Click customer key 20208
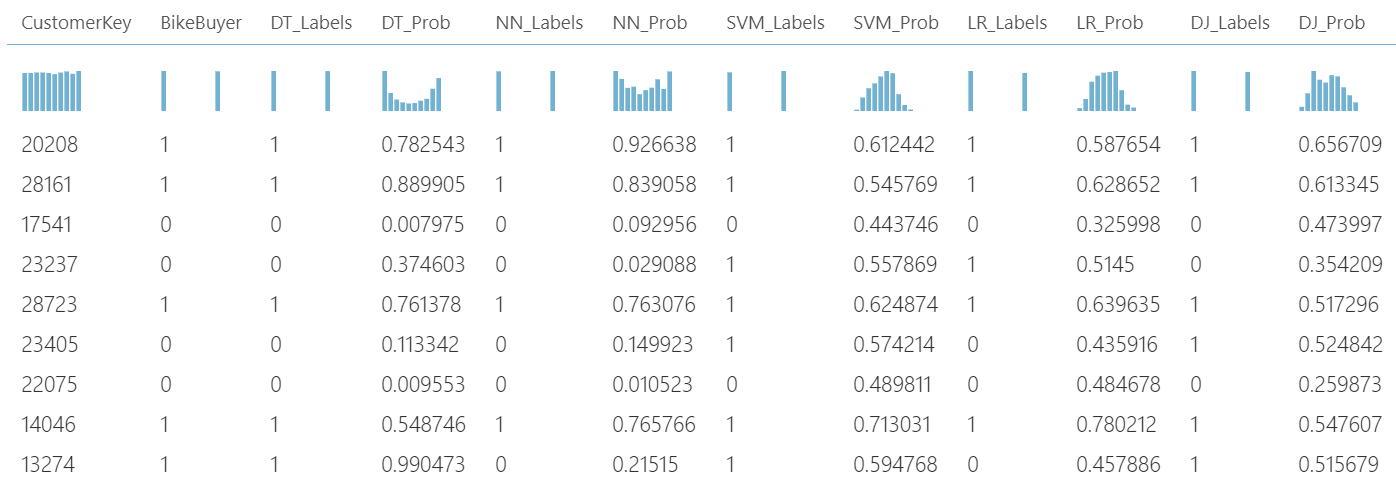The height and width of the screenshot is (481, 1396). (x=49, y=145)
